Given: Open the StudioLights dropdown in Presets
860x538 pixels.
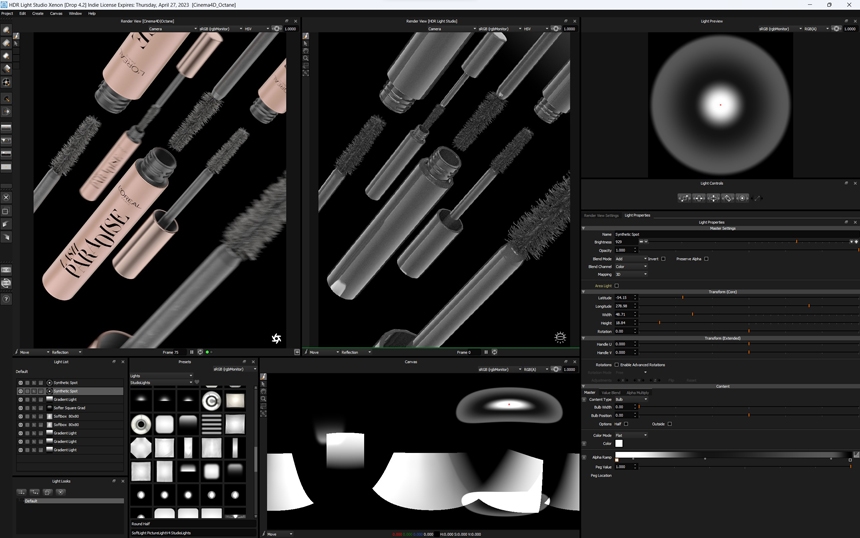Looking at the screenshot, I should 161,382.
